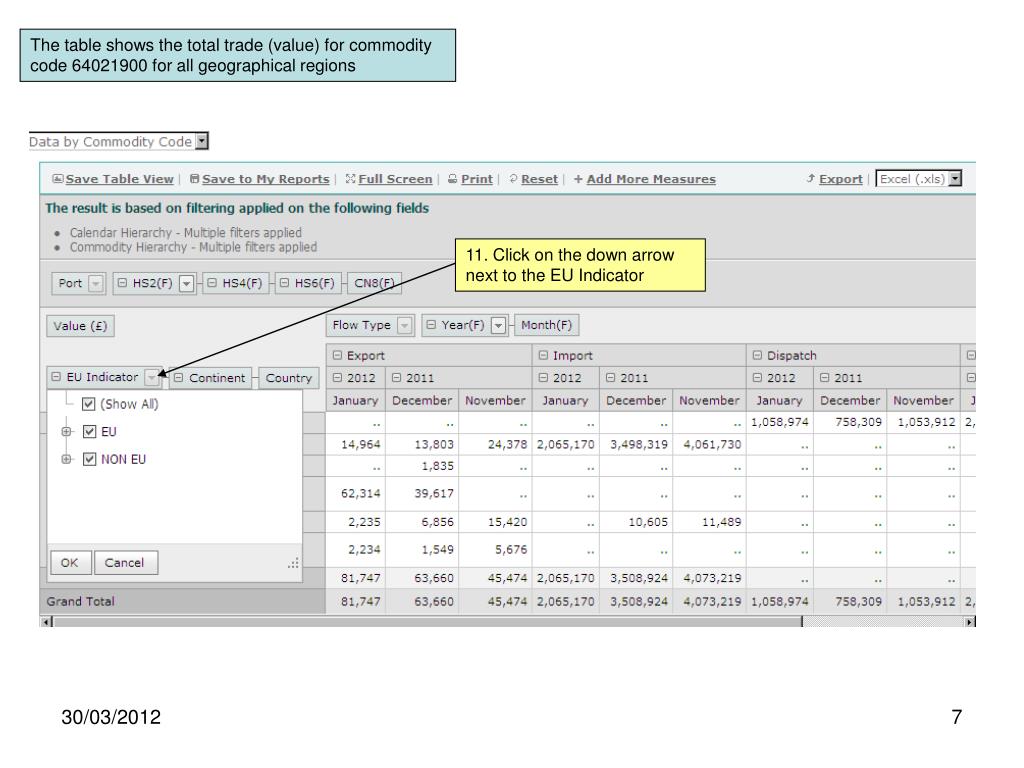The width and height of the screenshot is (1024, 768).
Task: Click the Print printer icon
Action: point(453,179)
